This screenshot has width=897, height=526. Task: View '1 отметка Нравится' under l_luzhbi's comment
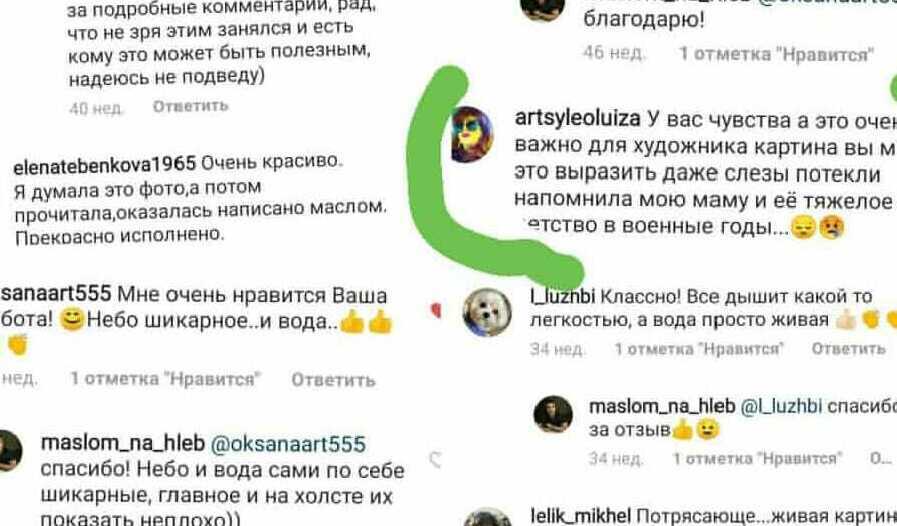[x=698, y=349]
